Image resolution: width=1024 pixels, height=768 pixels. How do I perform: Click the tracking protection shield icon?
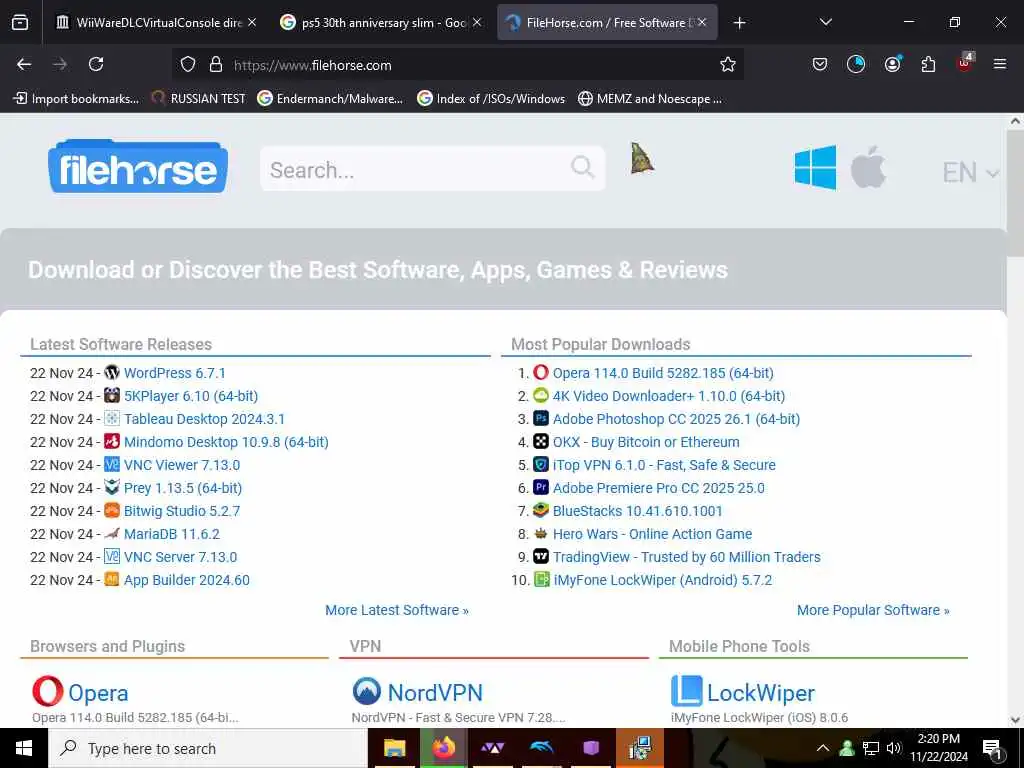pos(188,64)
